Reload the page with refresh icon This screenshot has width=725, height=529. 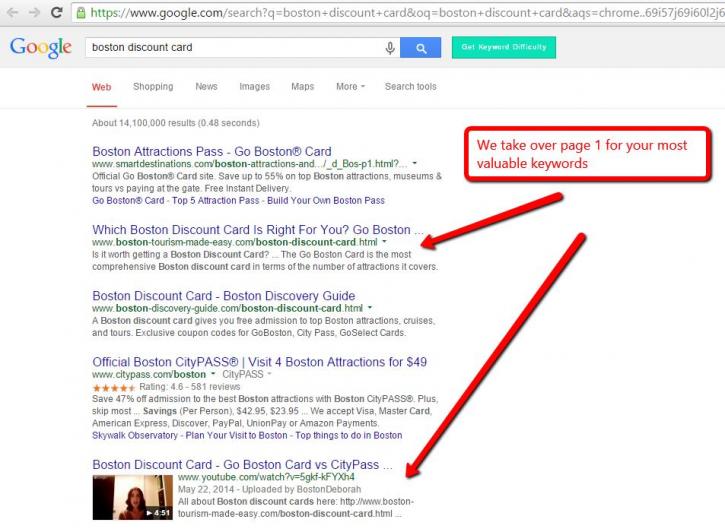tap(56, 12)
